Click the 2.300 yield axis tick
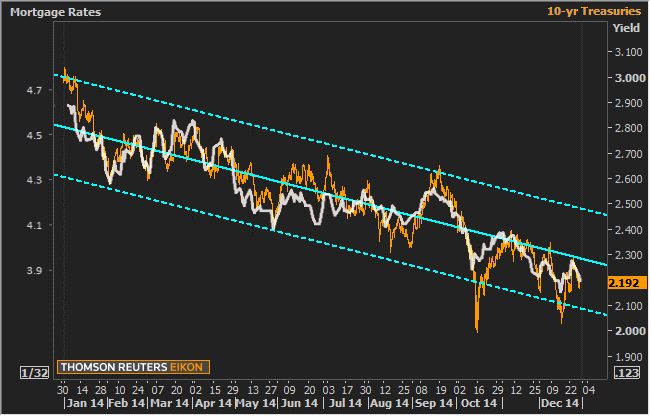The image size is (651, 417). (629, 255)
